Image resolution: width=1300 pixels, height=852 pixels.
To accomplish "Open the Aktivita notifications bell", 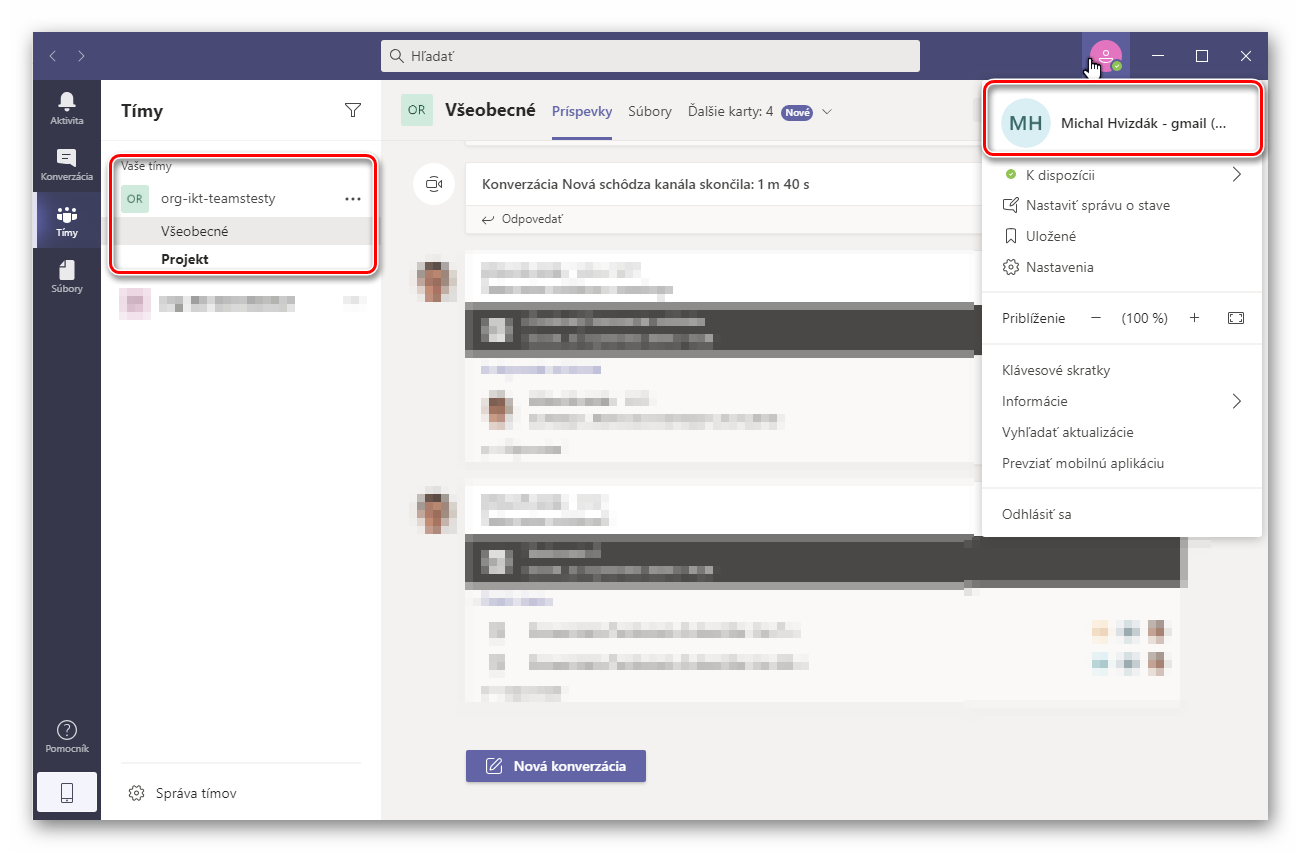I will click(x=67, y=107).
